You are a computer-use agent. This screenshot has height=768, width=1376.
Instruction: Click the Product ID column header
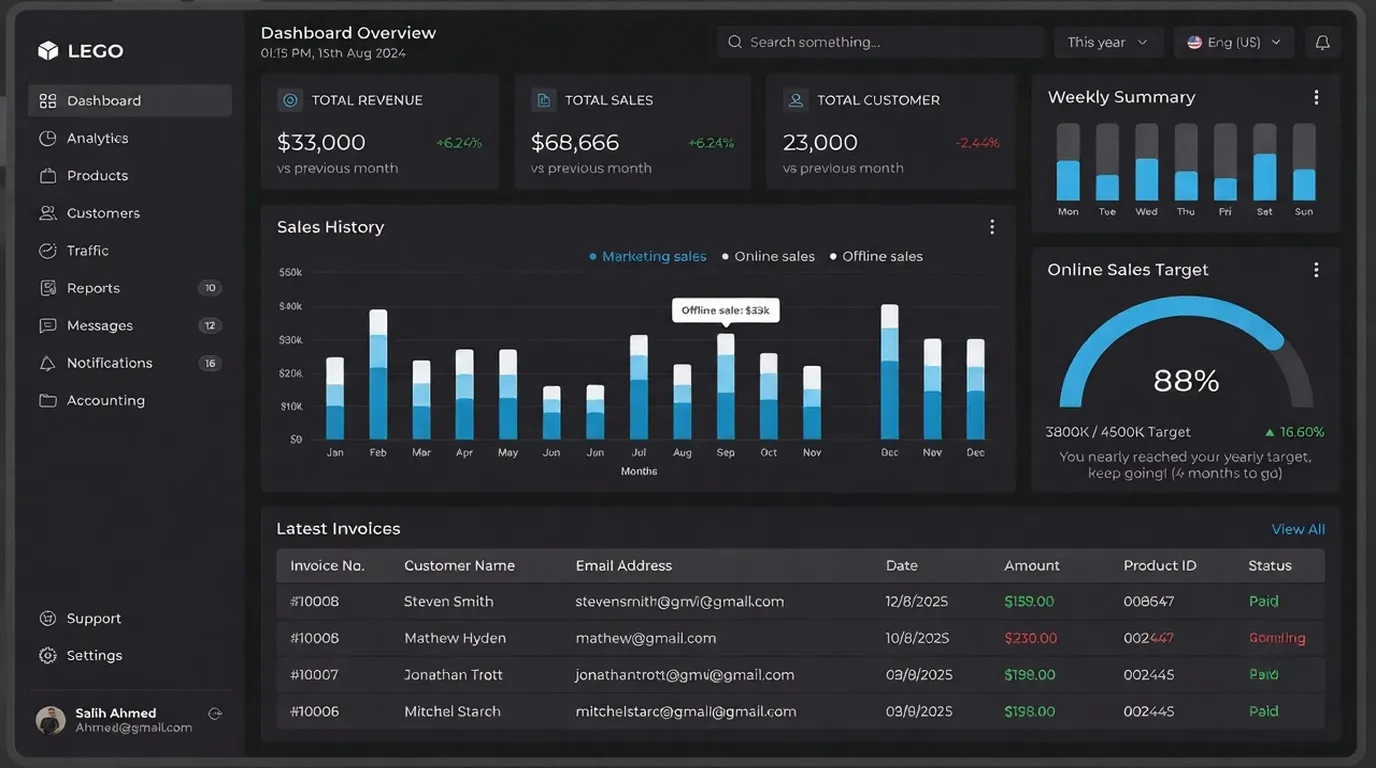click(1160, 566)
